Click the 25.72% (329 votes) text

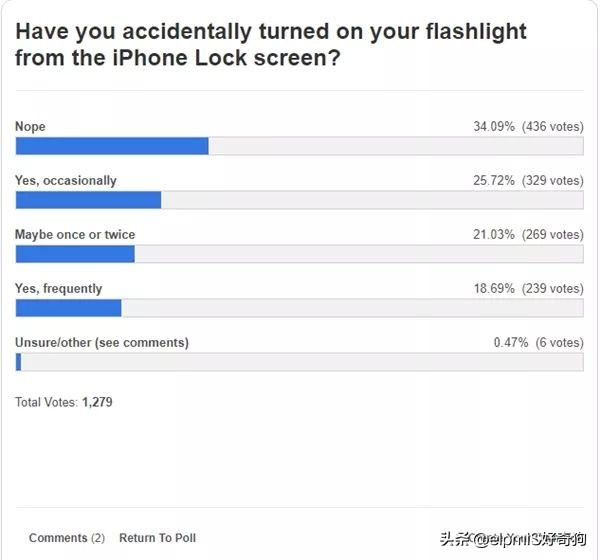tap(527, 181)
